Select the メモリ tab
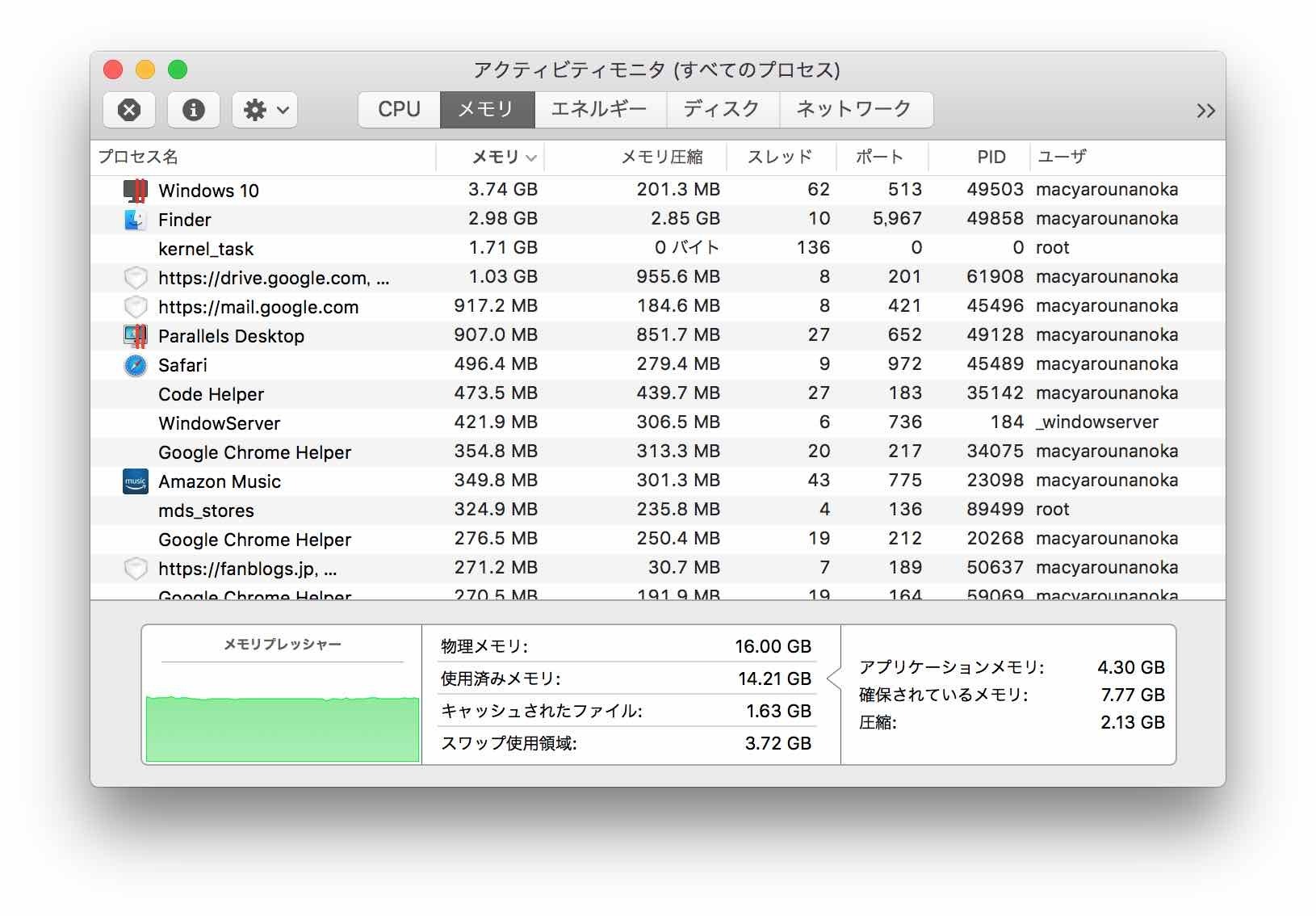The height and width of the screenshot is (916, 1316). (487, 109)
